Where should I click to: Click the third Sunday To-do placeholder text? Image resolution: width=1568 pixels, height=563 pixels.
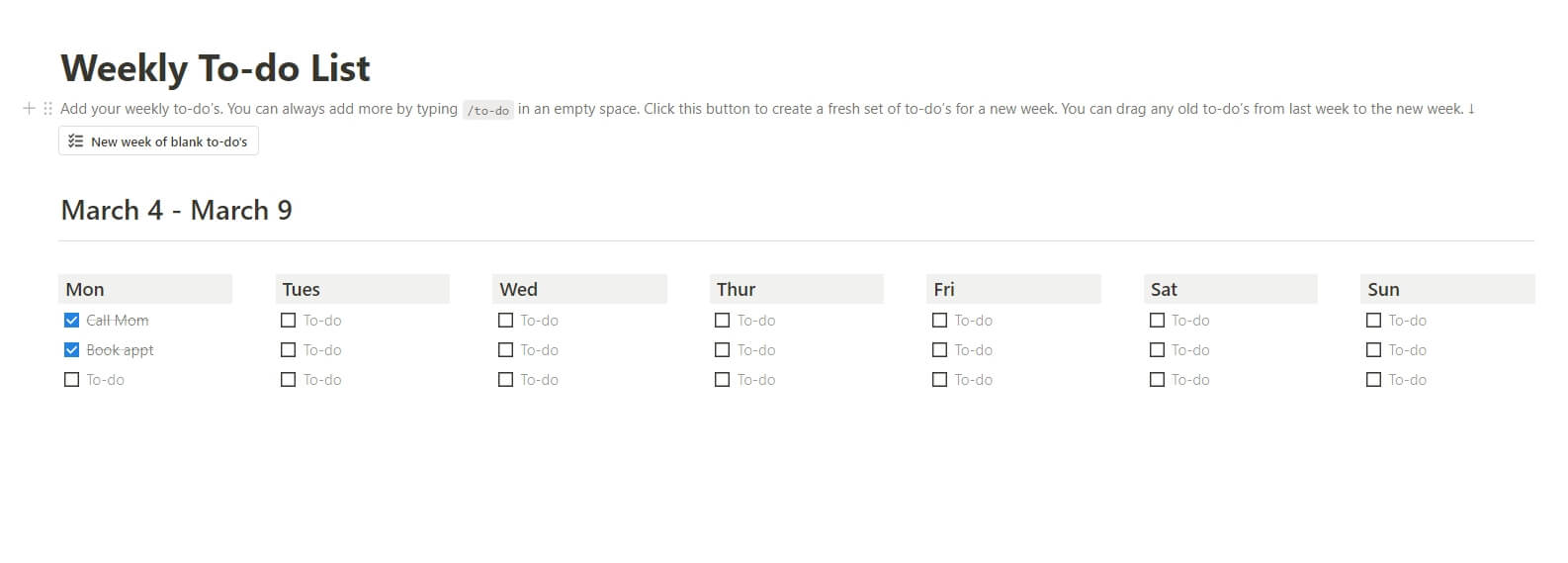click(x=1407, y=380)
